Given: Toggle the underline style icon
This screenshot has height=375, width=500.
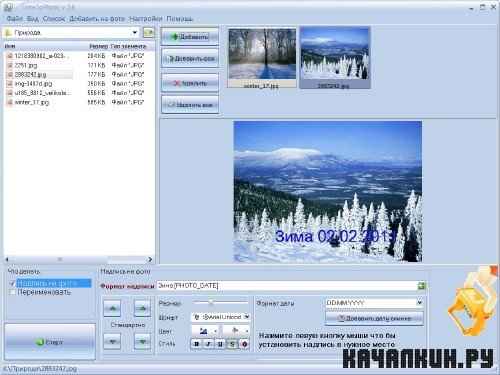Looking at the screenshot, I should pyautogui.click(x=220, y=344).
